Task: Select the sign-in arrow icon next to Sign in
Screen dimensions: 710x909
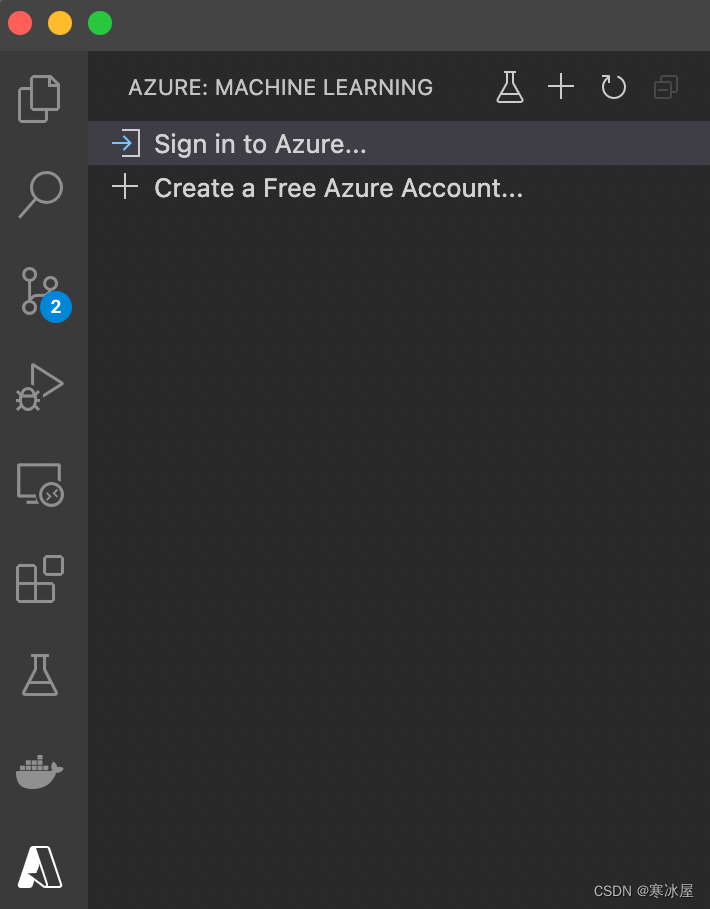Action: pyautogui.click(x=124, y=143)
